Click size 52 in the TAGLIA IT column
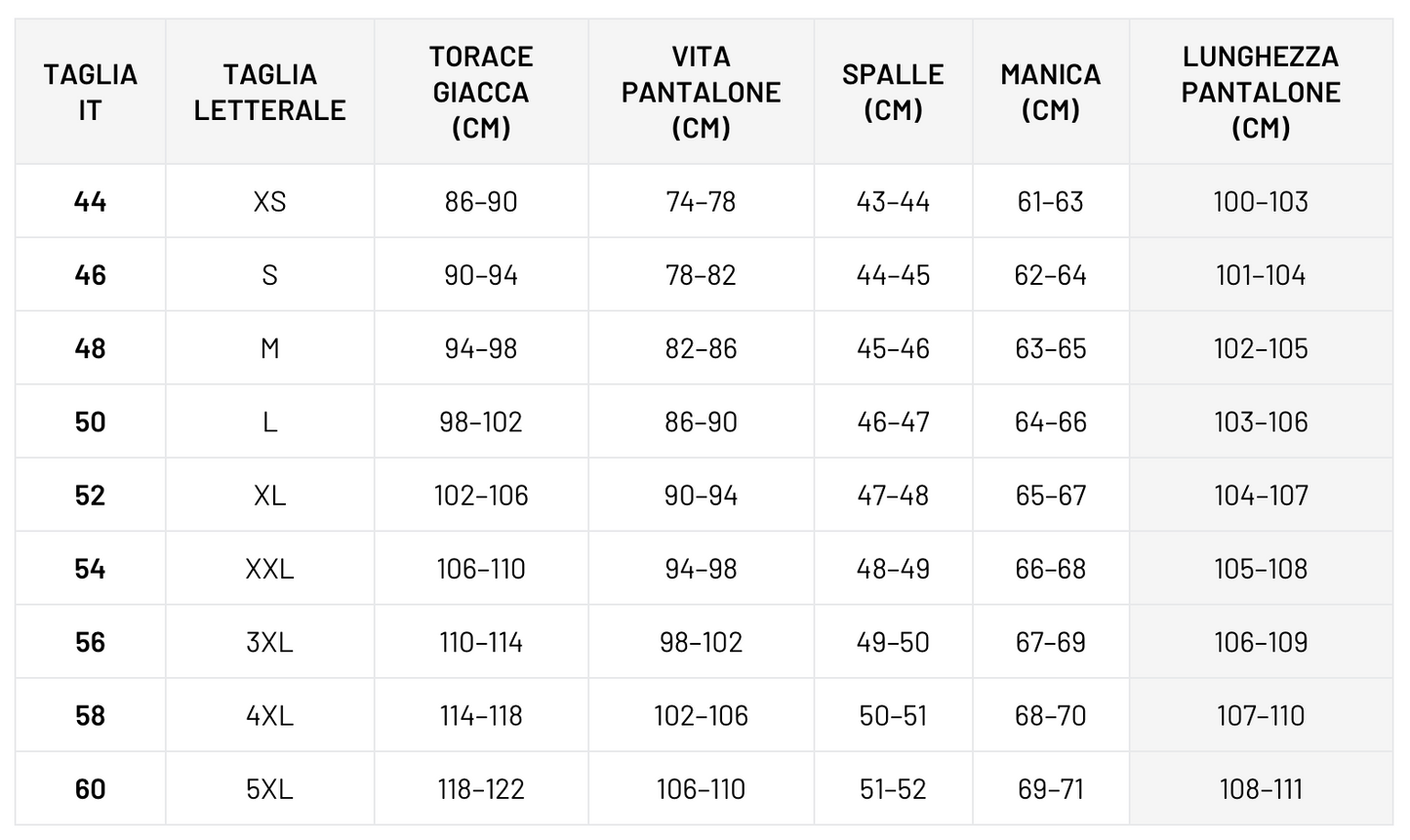Image resolution: width=1410 pixels, height=840 pixels. (90, 495)
